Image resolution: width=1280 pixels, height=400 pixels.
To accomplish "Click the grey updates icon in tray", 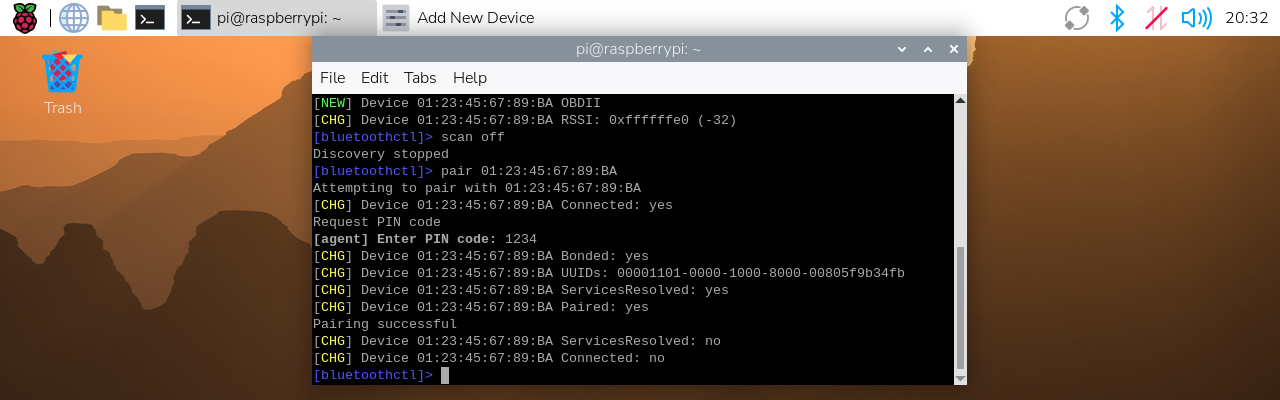I will tap(1077, 17).
